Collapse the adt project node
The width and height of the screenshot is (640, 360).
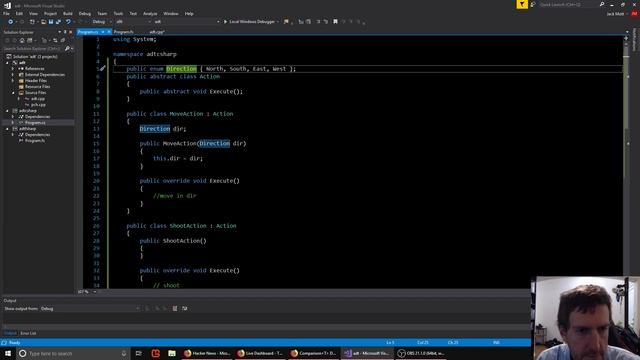pyautogui.click(x=7, y=63)
